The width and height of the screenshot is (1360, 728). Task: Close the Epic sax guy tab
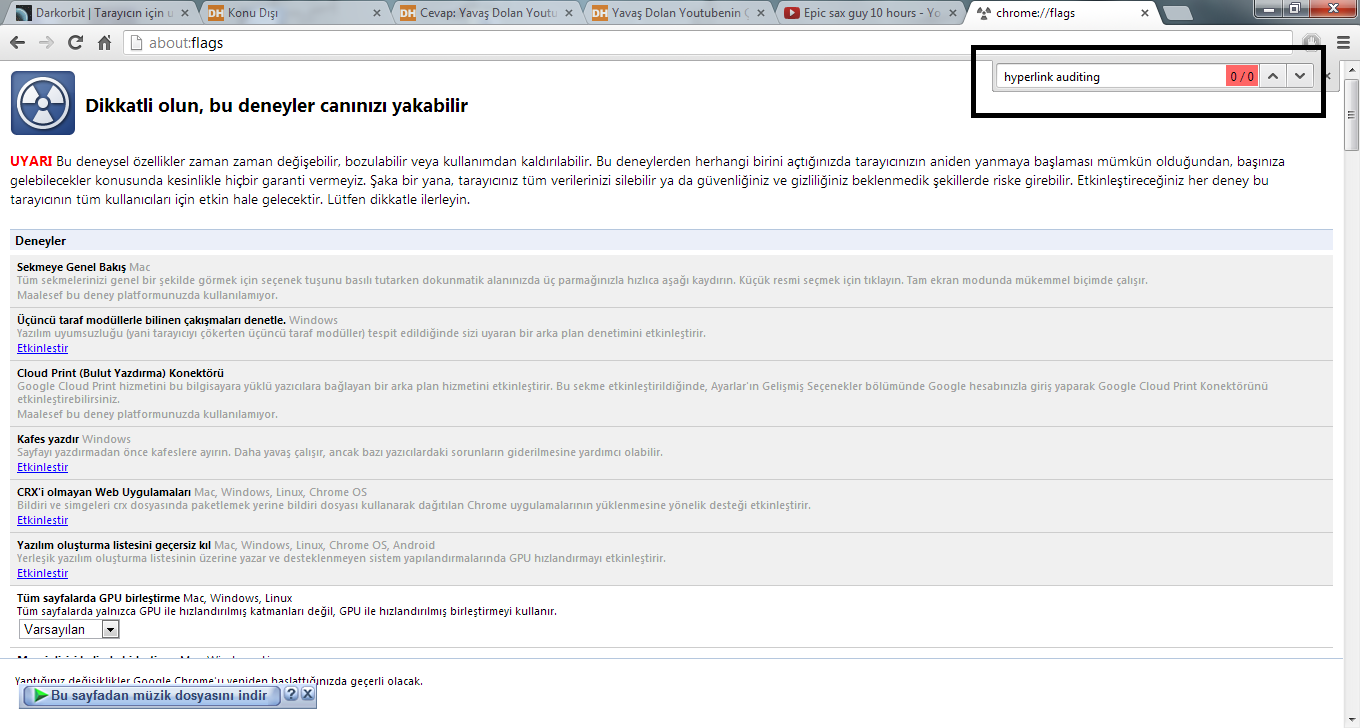953,13
